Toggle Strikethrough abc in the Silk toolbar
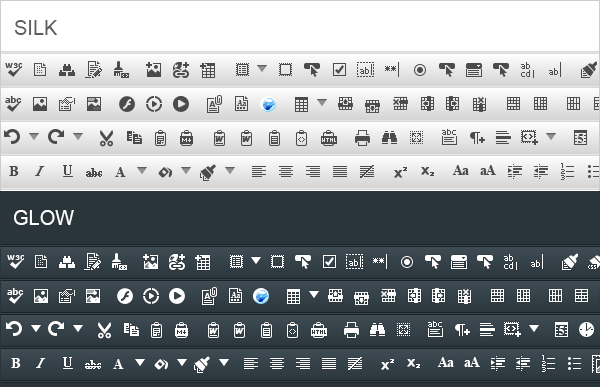600x387 pixels. (x=94, y=173)
